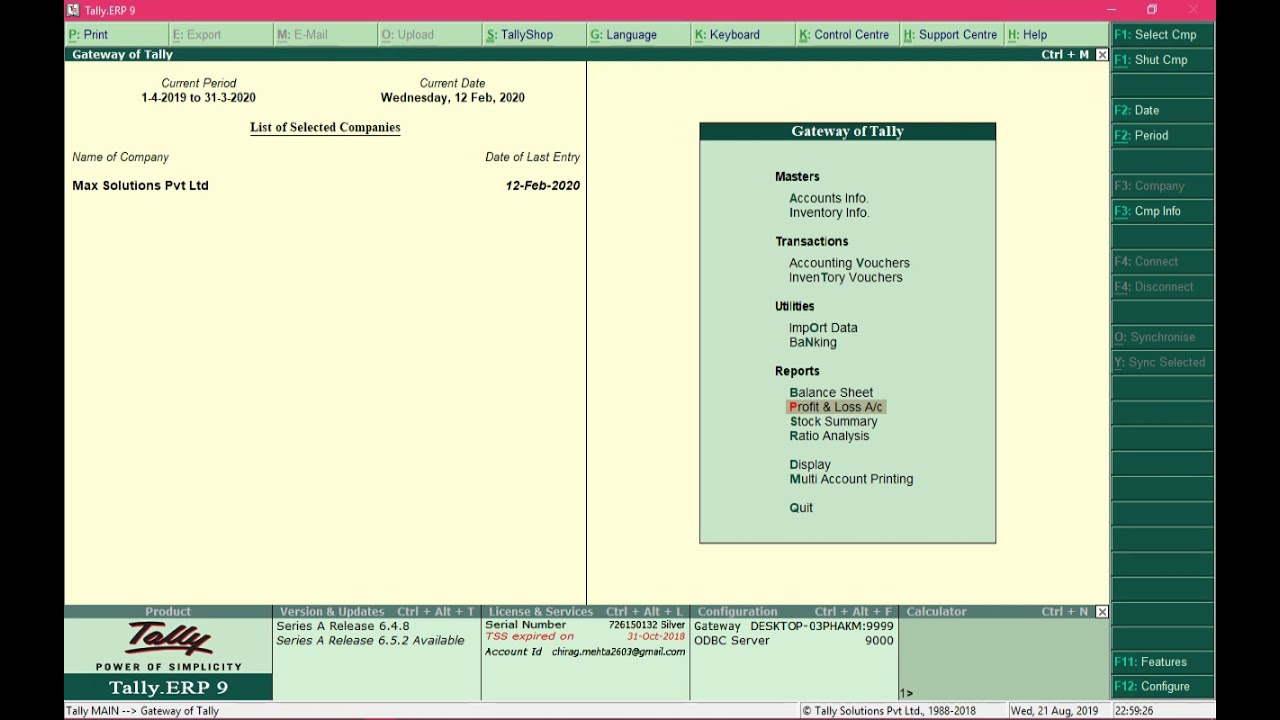Click F4: Disconnect button
The image size is (1280, 720).
tap(1162, 287)
